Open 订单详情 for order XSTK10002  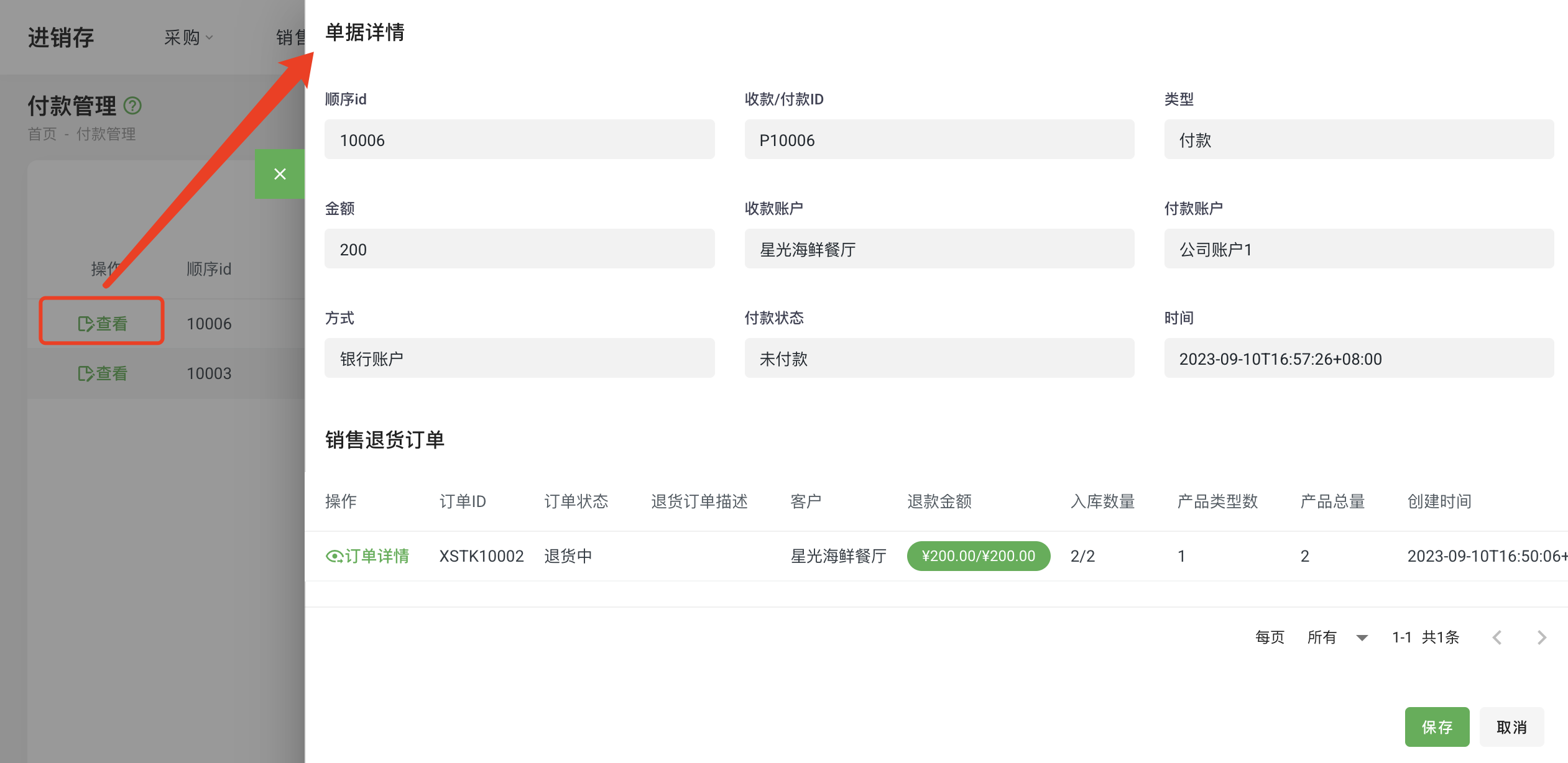[x=367, y=555]
